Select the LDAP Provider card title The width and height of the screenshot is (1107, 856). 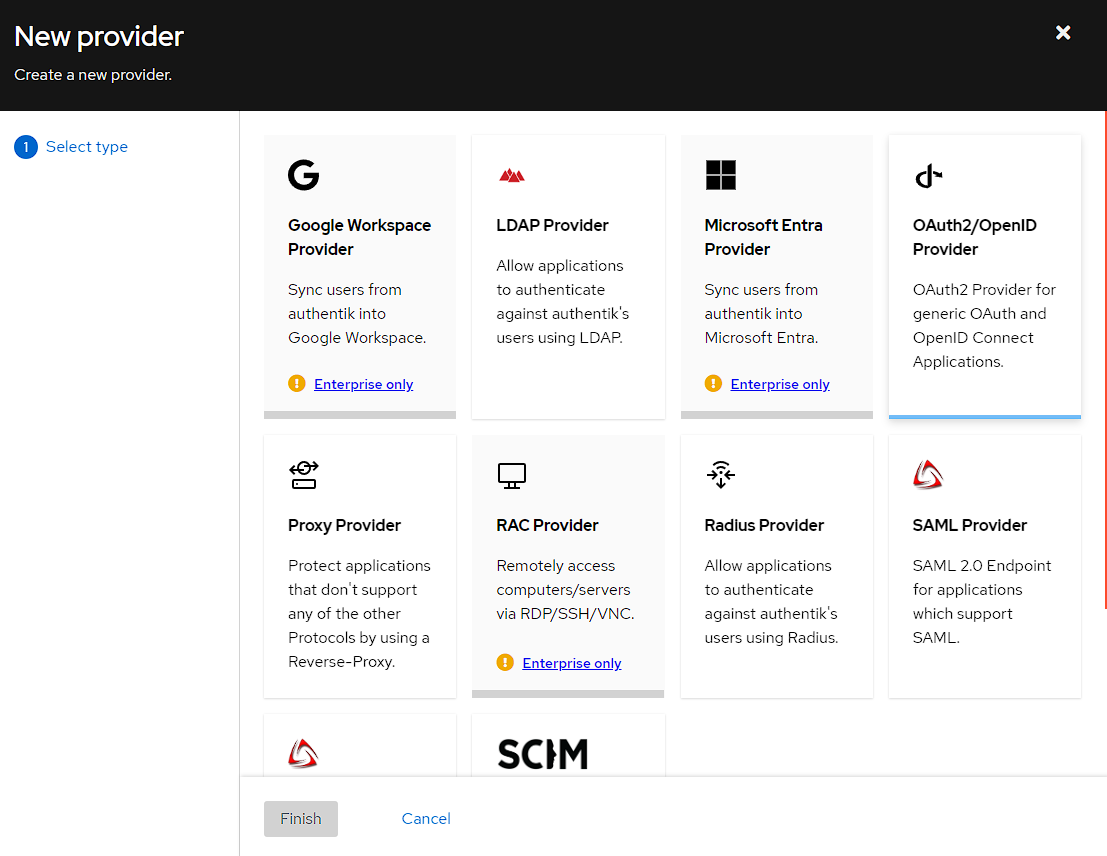[552, 225]
